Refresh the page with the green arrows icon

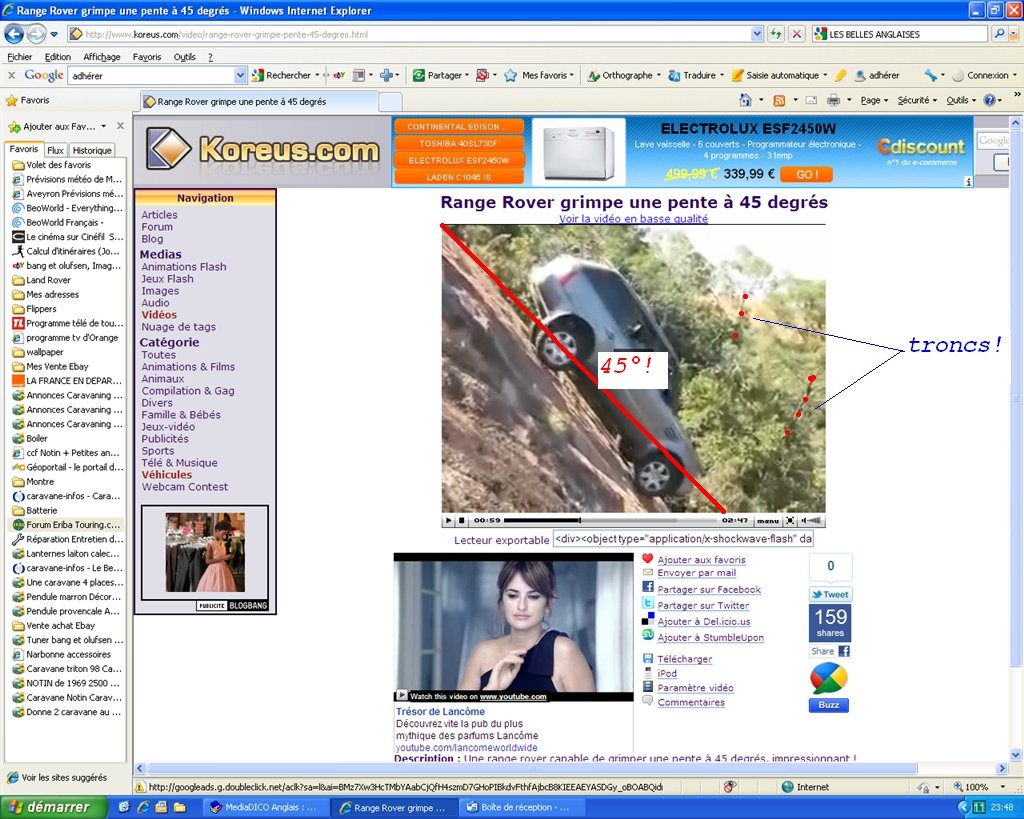776,34
